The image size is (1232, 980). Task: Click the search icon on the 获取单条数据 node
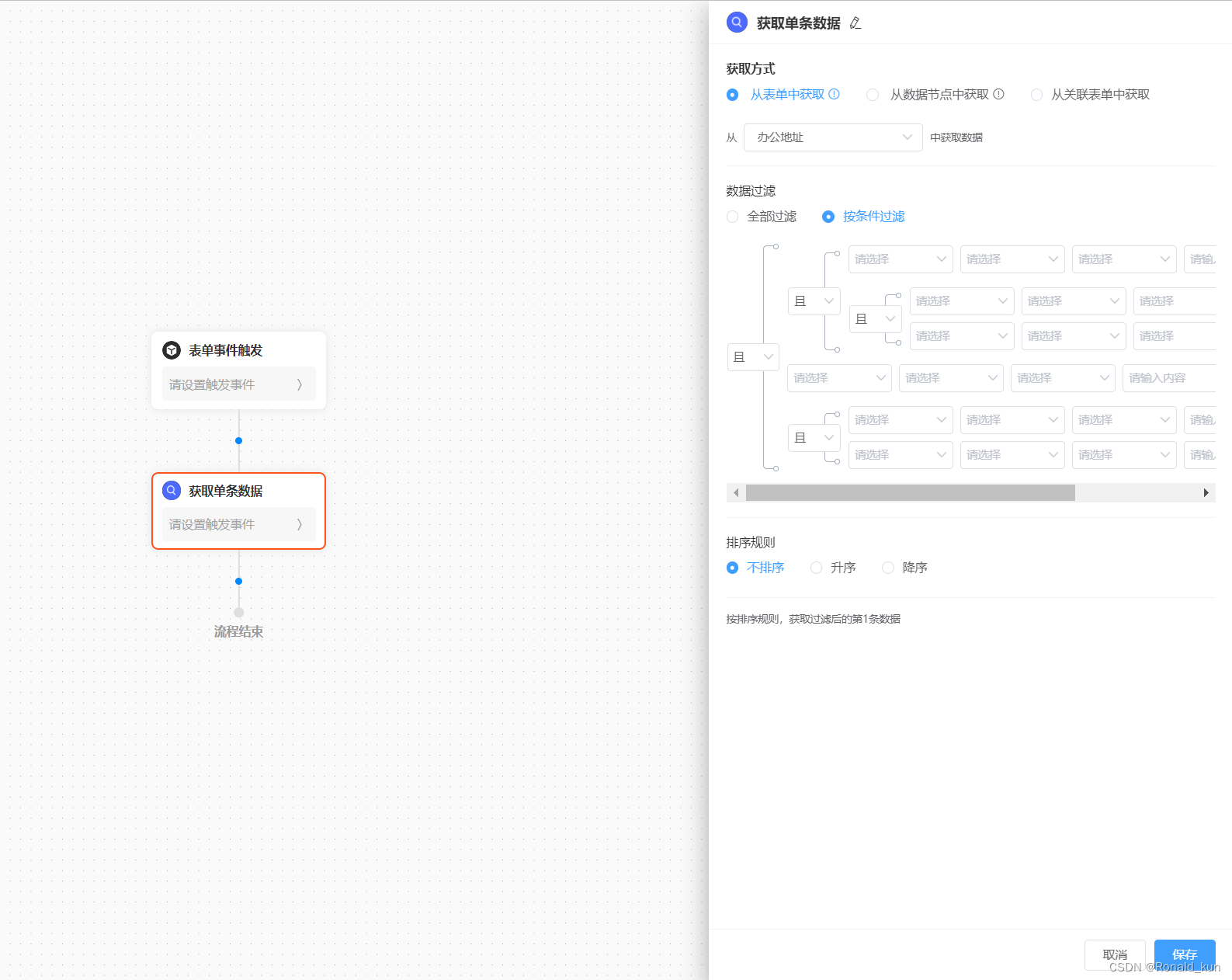(x=172, y=491)
